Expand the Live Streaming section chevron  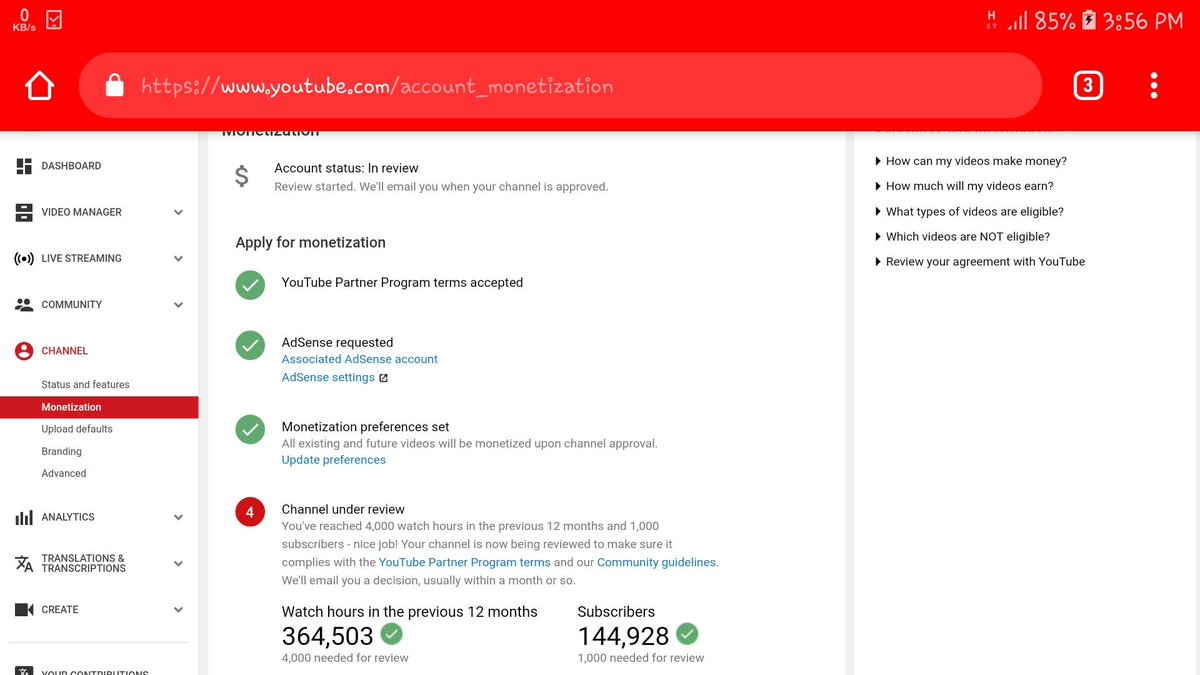point(178,258)
